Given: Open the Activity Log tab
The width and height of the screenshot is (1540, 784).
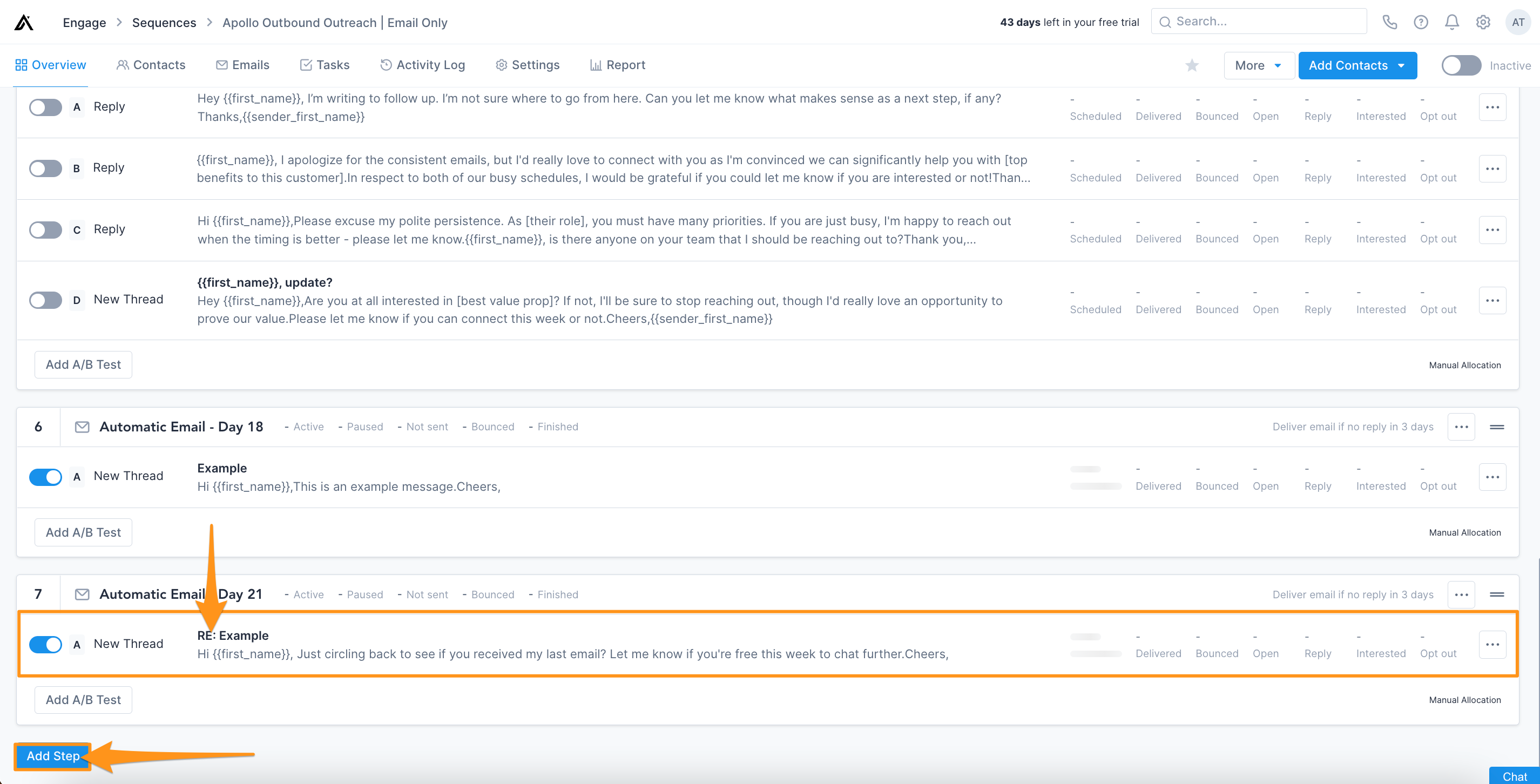Looking at the screenshot, I should 422,65.
